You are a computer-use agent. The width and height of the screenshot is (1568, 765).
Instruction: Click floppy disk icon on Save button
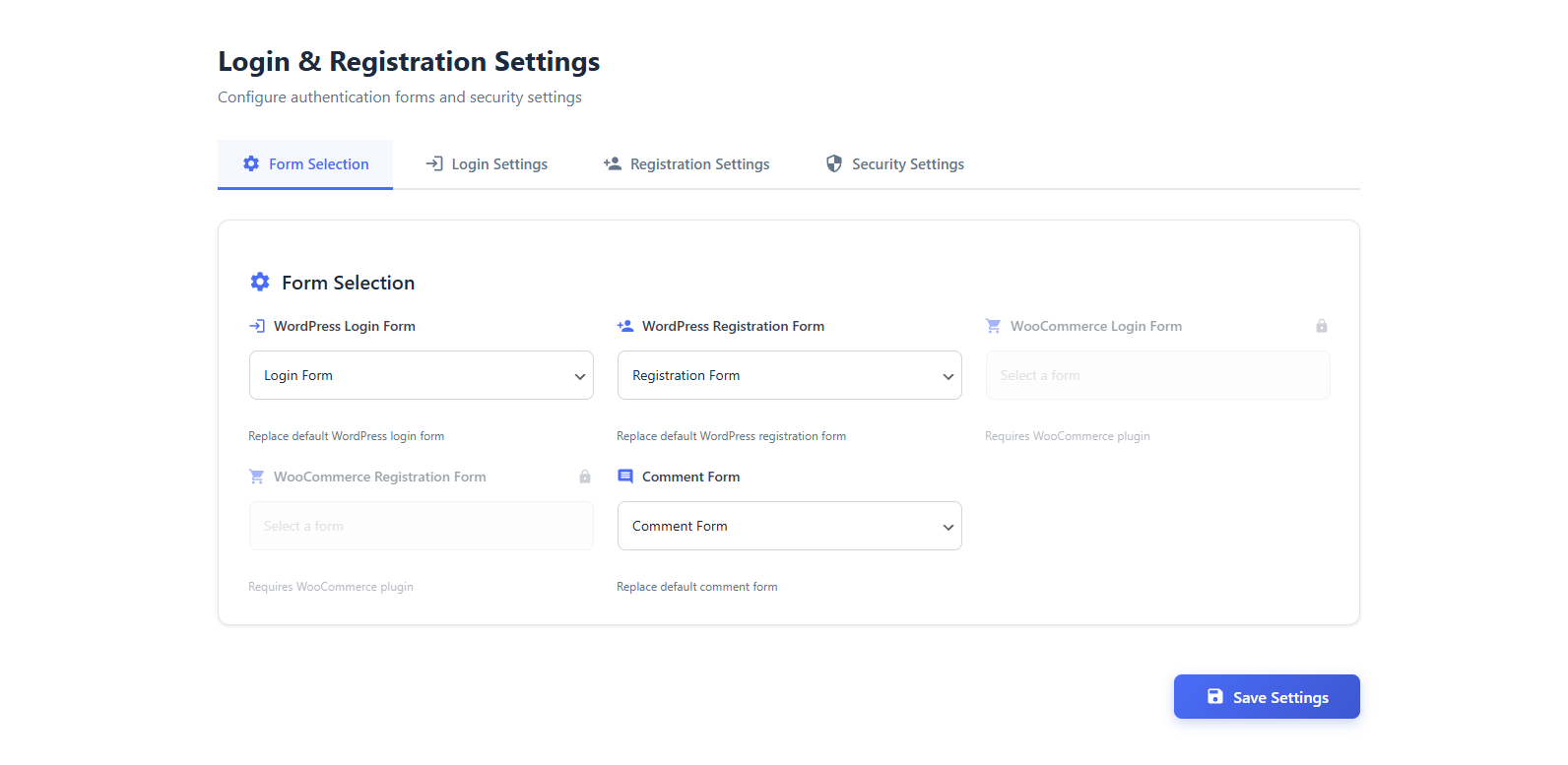tap(1215, 697)
